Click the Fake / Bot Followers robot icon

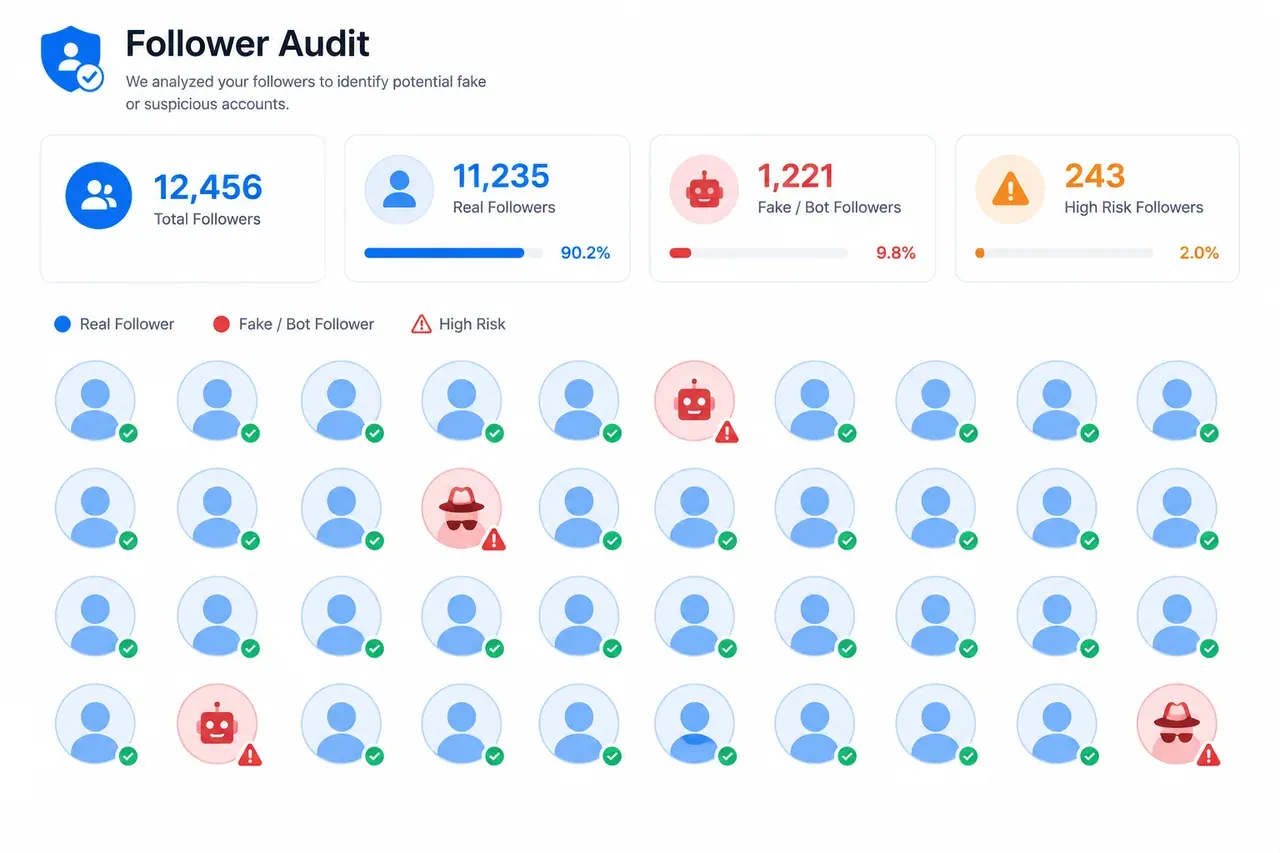click(704, 189)
